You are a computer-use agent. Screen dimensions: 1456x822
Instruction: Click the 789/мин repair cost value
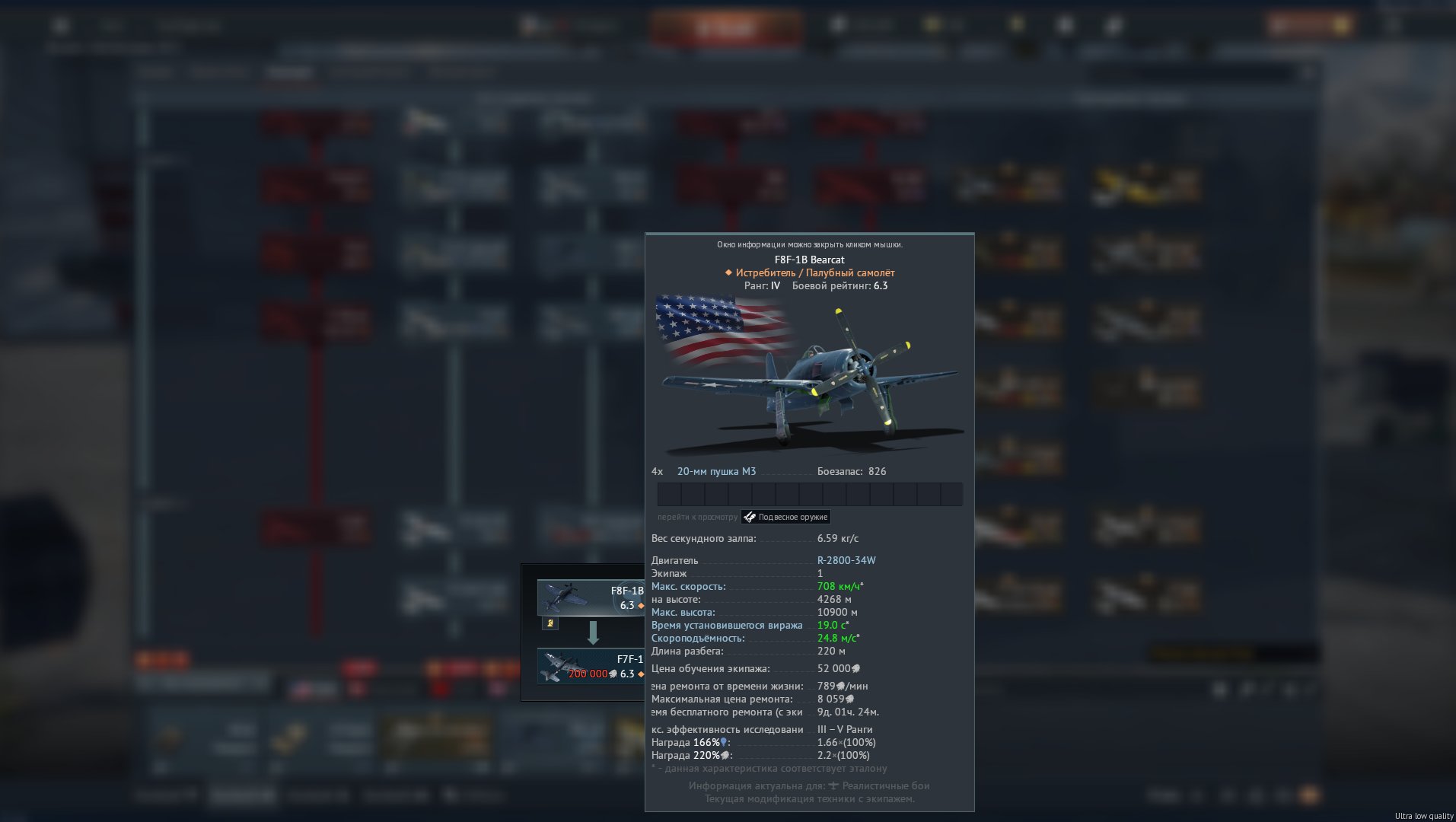point(843,686)
